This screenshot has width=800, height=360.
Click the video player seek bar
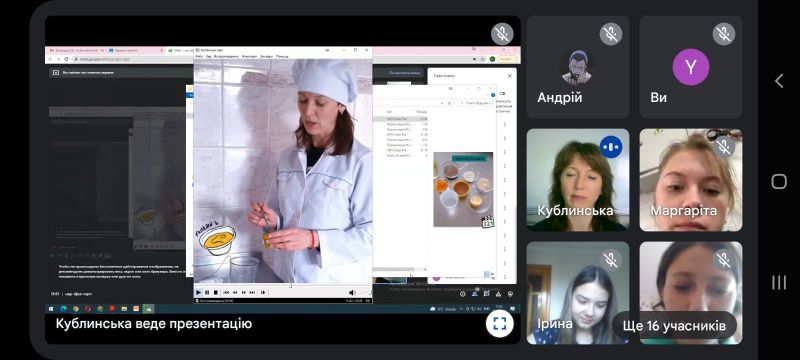pyautogui.click(x=283, y=286)
